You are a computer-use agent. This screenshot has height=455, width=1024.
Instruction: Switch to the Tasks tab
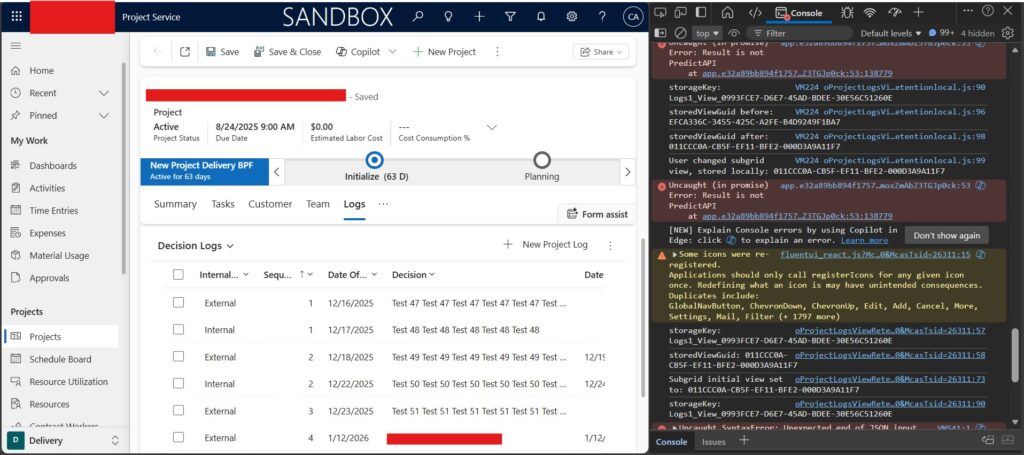point(222,204)
